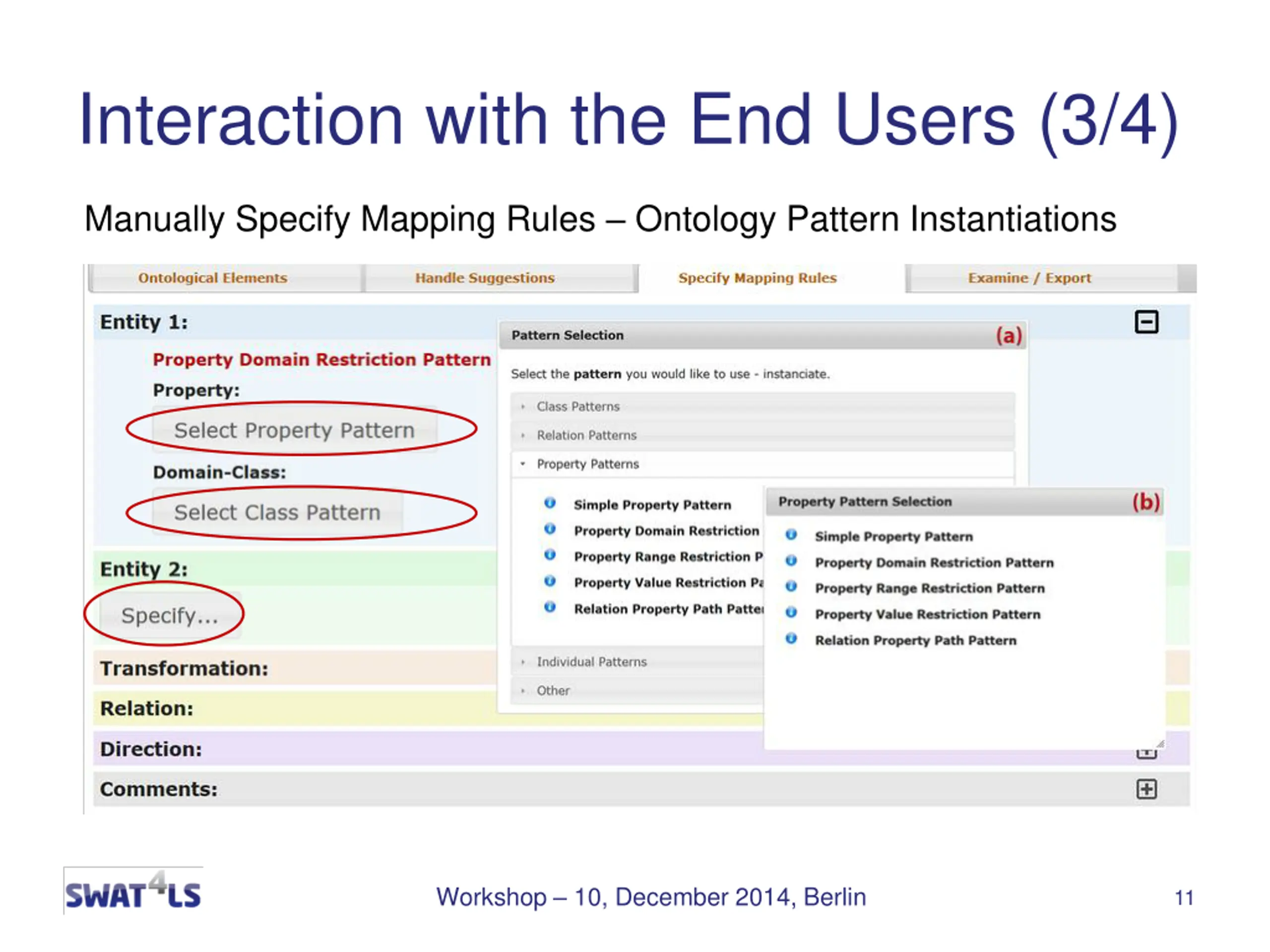The height and width of the screenshot is (952, 1270).
Task: Grab the resize handle of dialog (b)
Action: (1160, 744)
